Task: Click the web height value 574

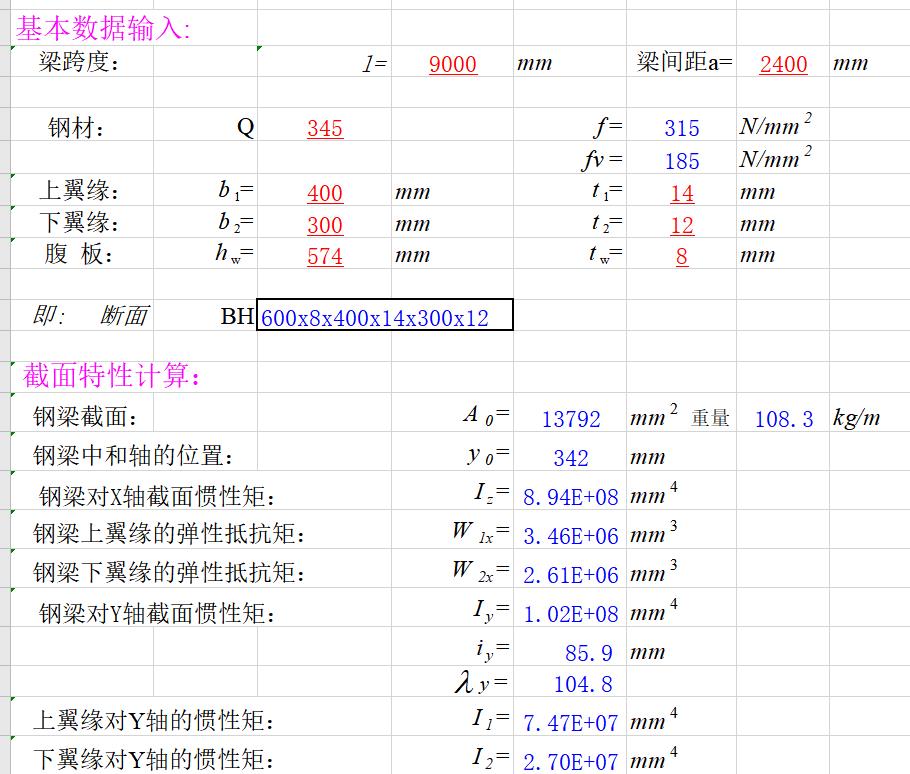Action: coord(324,254)
